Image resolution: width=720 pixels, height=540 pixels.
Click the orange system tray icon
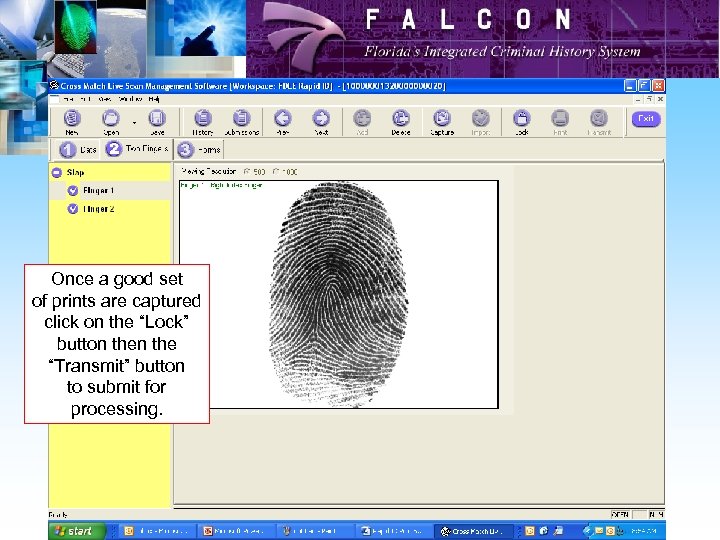pyautogui.click(x=610, y=531)
